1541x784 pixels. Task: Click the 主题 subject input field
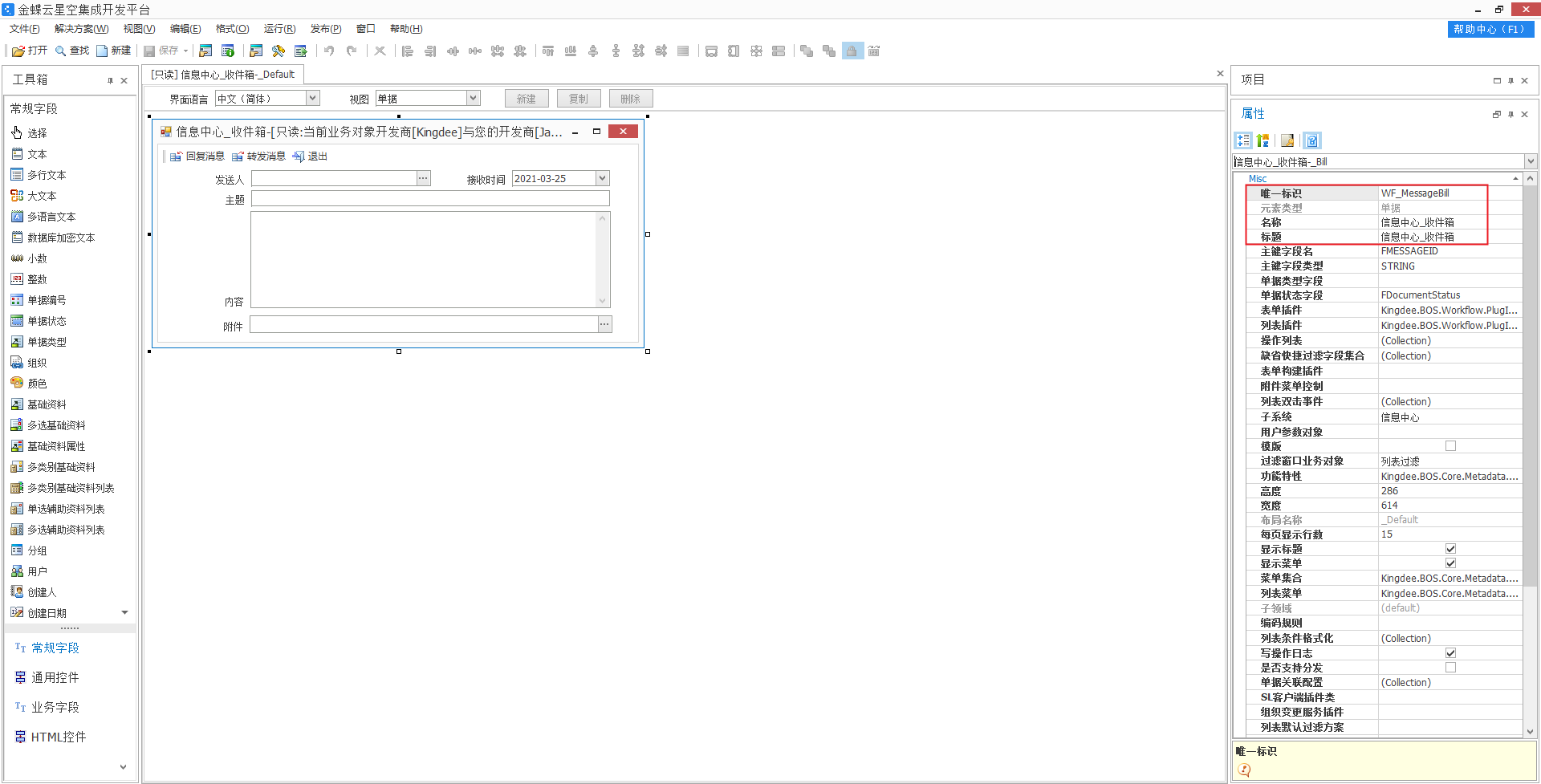tap(430, 198)
